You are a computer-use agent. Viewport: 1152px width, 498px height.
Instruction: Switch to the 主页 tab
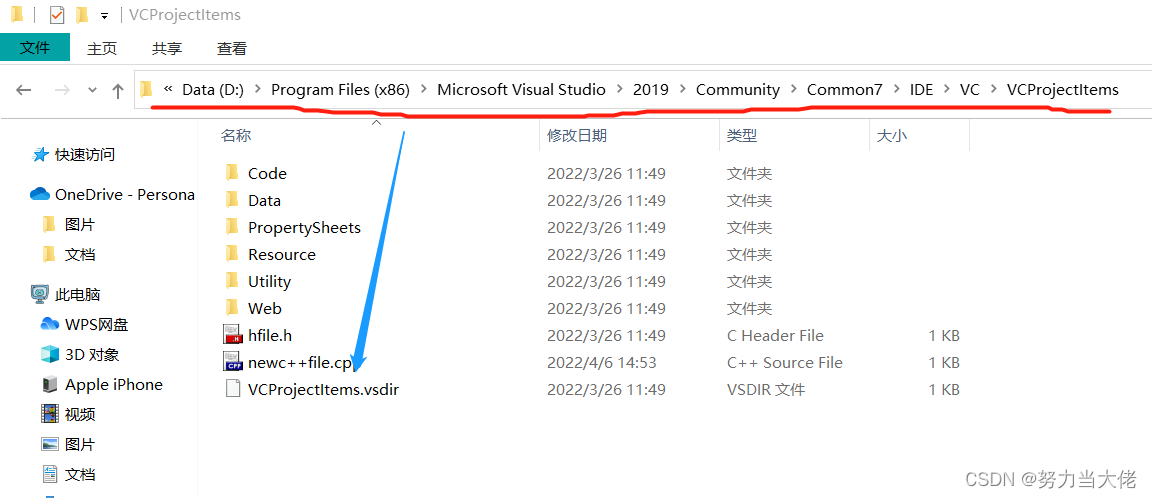(x=101, y=48)
